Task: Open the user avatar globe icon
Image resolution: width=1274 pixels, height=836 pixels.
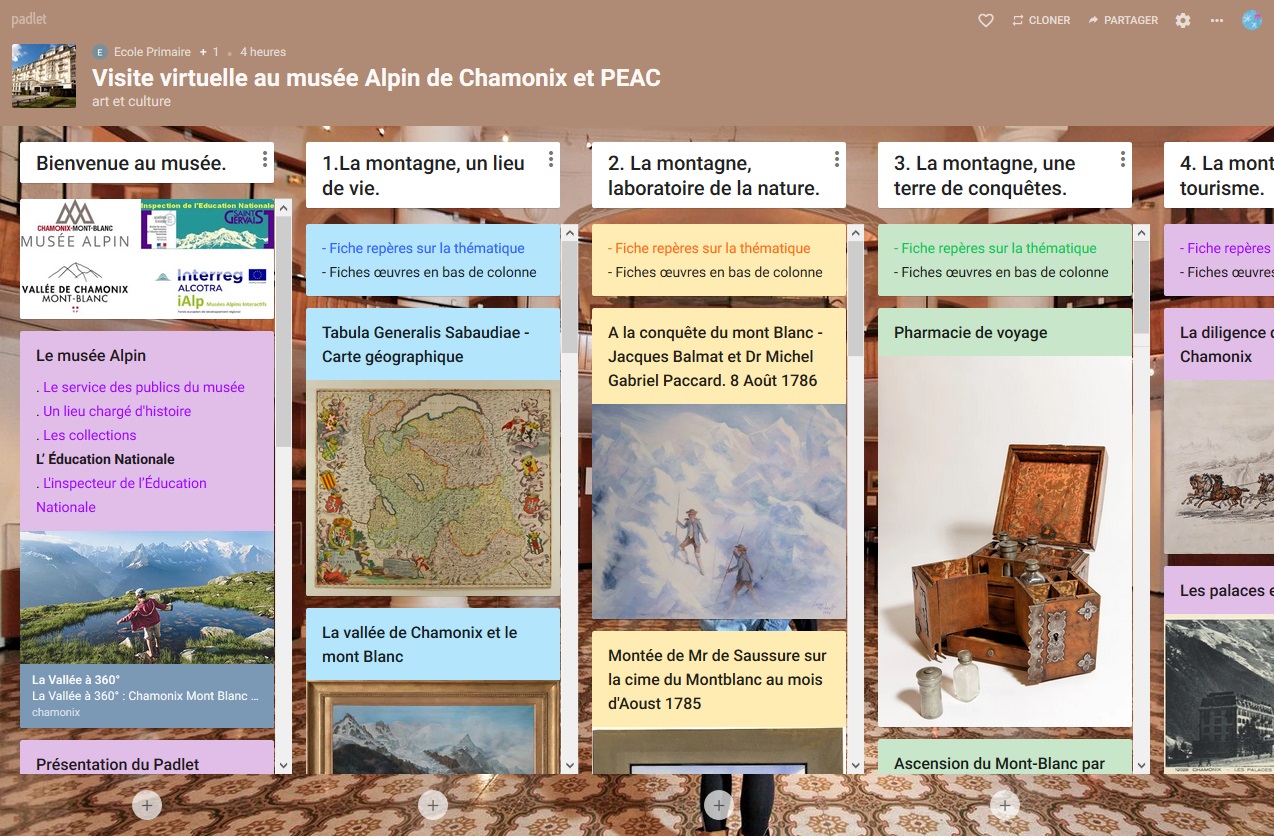Action: pyautogui.click(x=1252, y=20)
